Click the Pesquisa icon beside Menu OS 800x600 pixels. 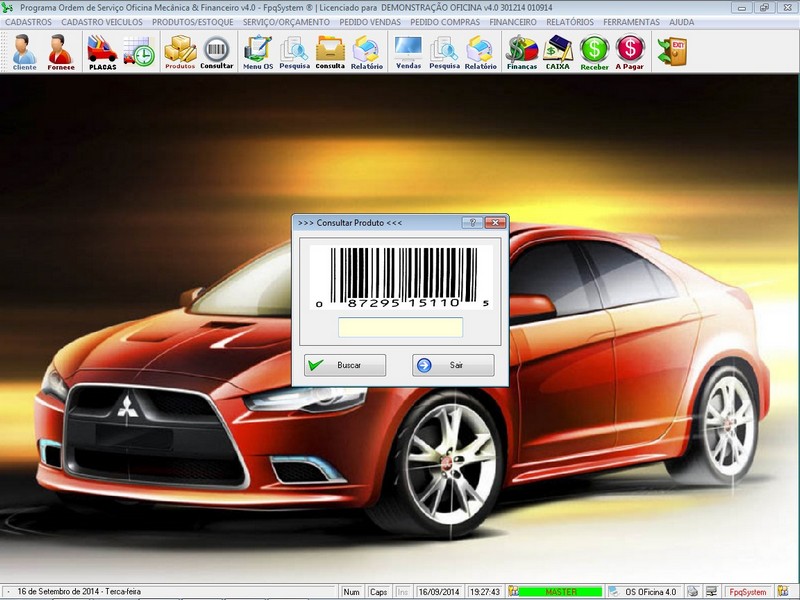click(x=294, y=52)
